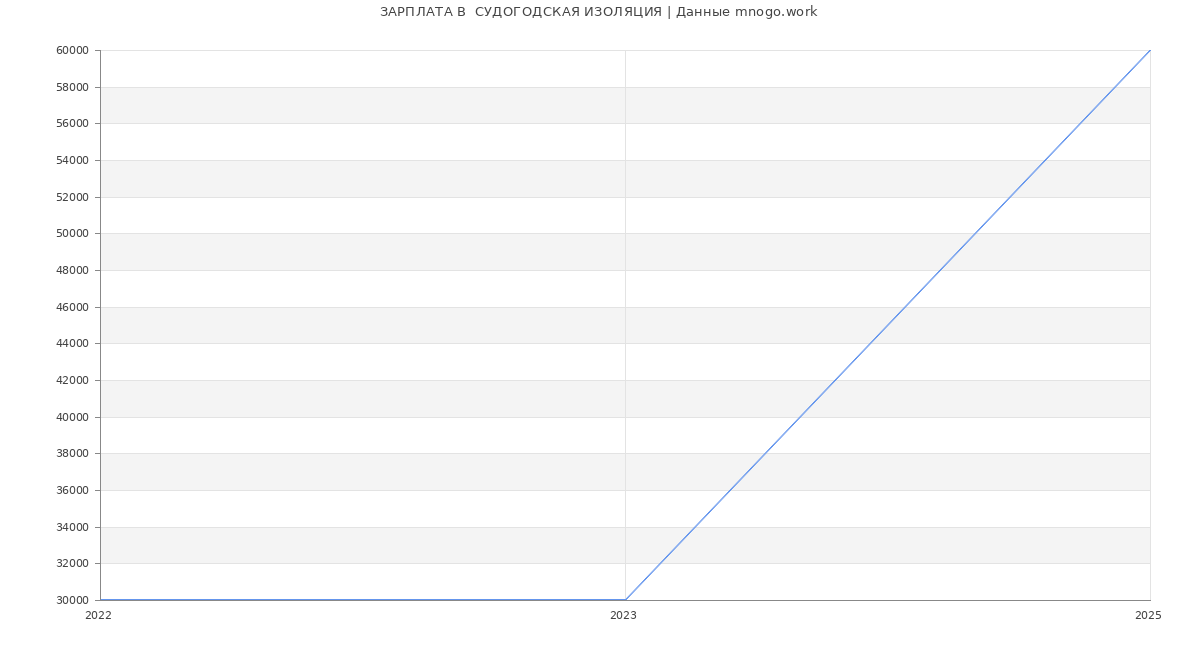Click the 58000 y-axis label
1200x650 pixels.
72,87
